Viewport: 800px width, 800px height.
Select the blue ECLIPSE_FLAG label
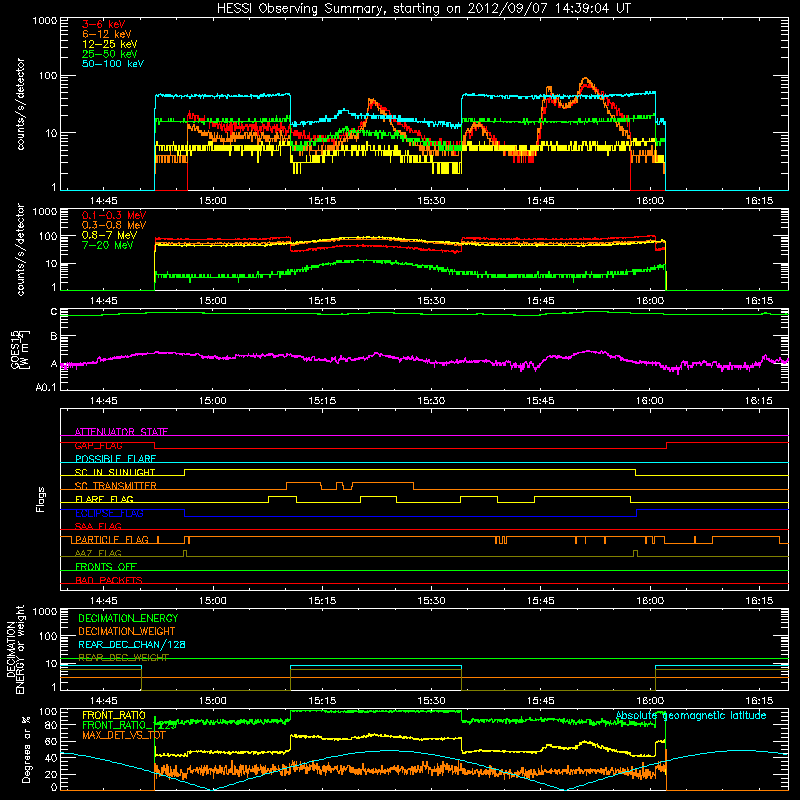click(x=109, y=513)
